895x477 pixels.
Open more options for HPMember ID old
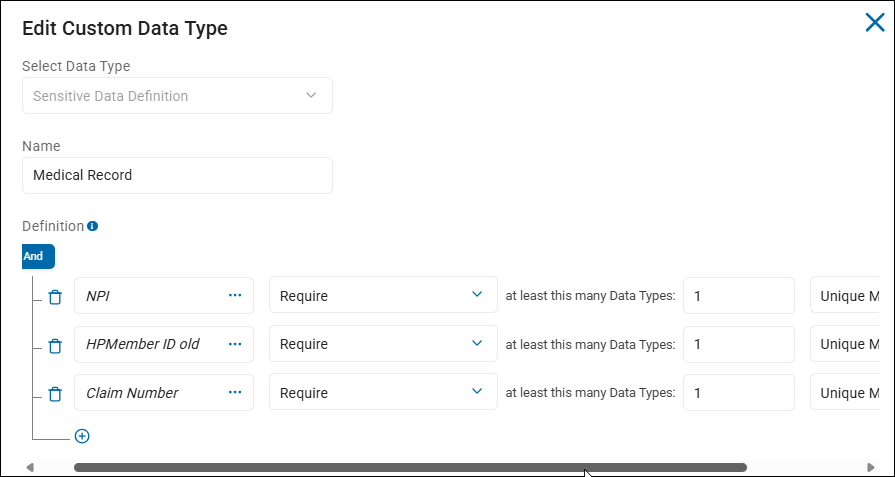235,344
